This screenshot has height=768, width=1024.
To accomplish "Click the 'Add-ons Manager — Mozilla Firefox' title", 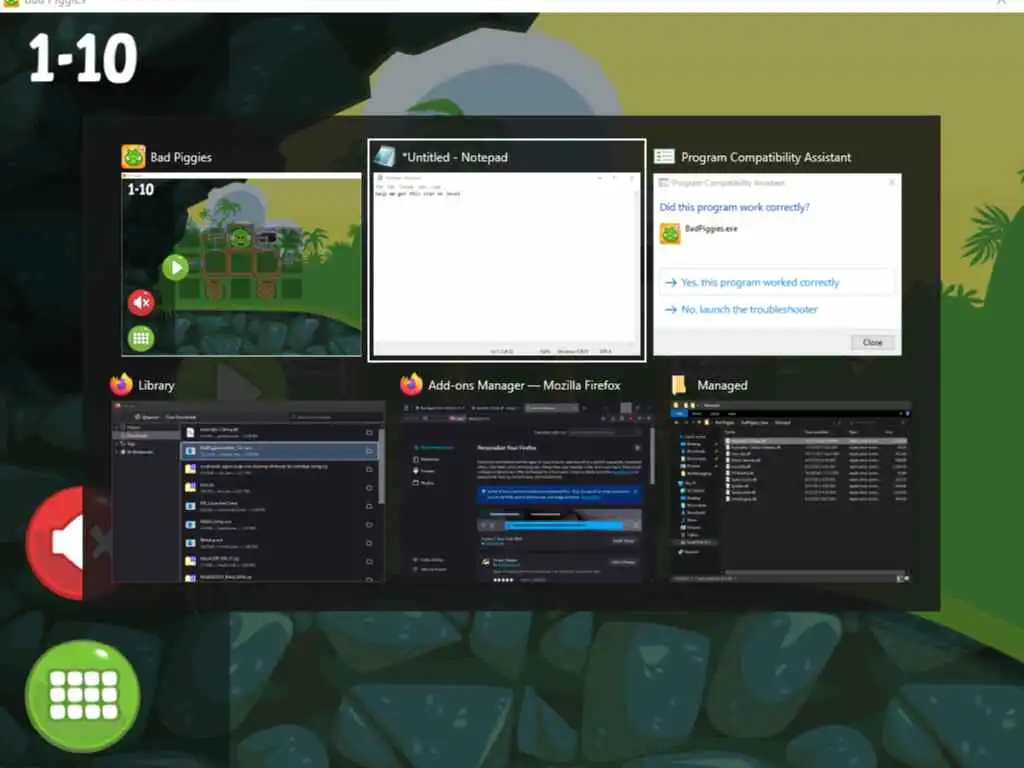I will pyautogui.click(x=524, y=385).
